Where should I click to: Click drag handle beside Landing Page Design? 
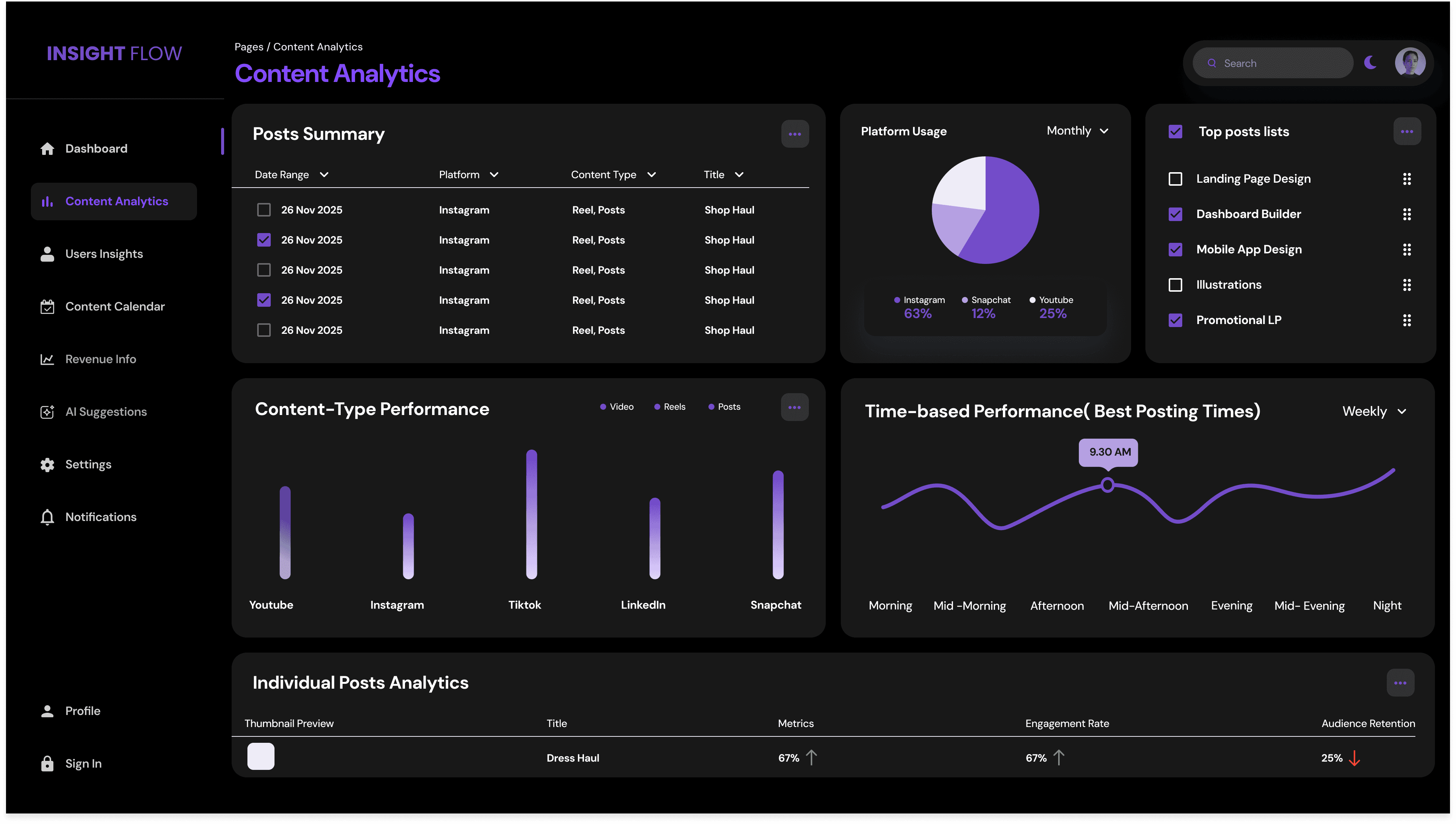[1407, 179]
